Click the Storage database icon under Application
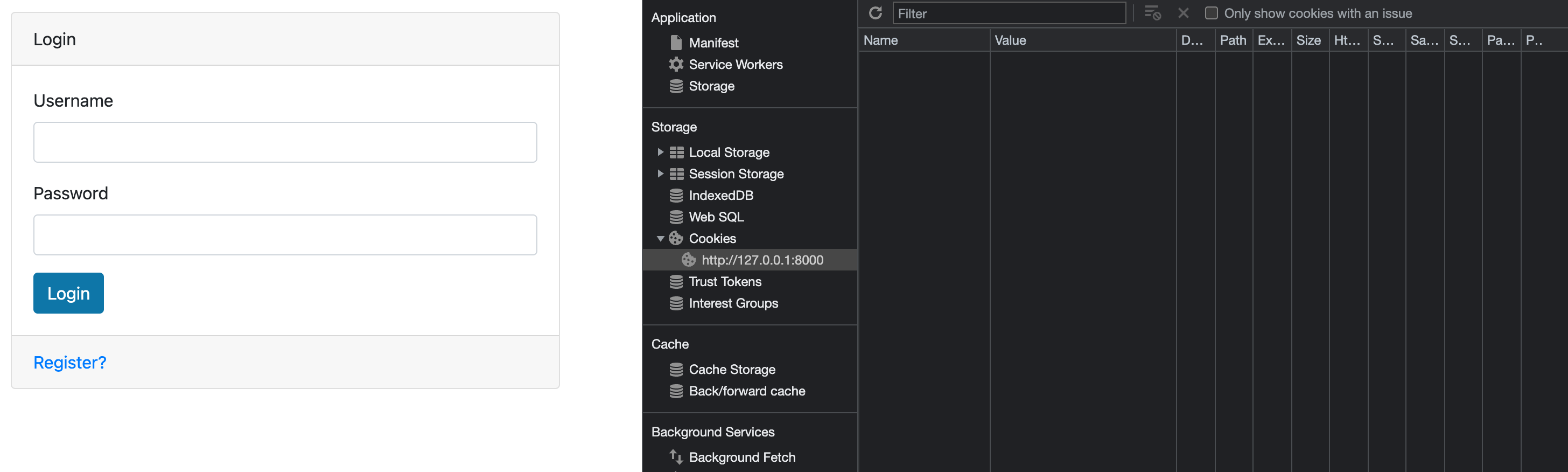1568x472 pixels. click(x=676, y=86)
